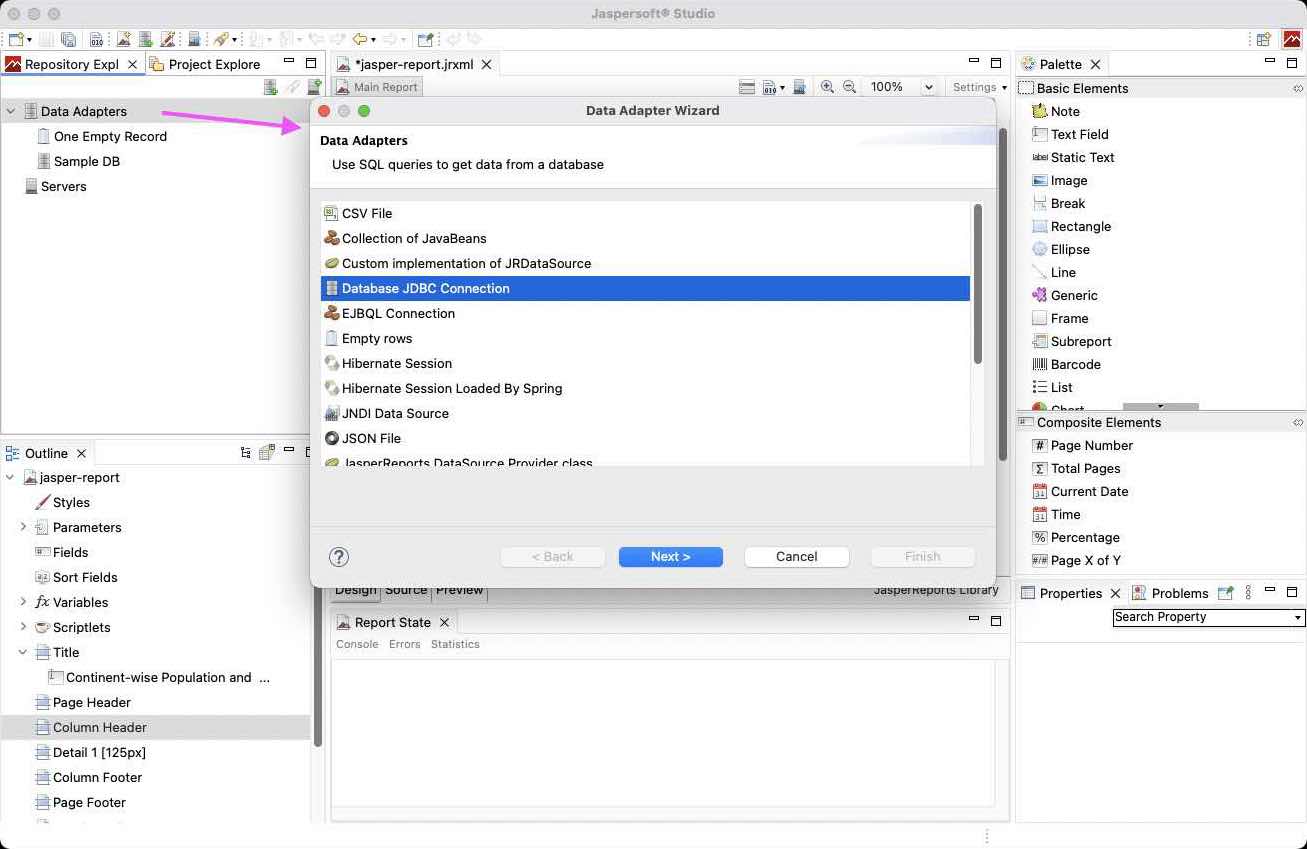This screenshot has width=1307, height=849.
Task: Select the Percentage composite element
Action: [x=1076, y=537]
